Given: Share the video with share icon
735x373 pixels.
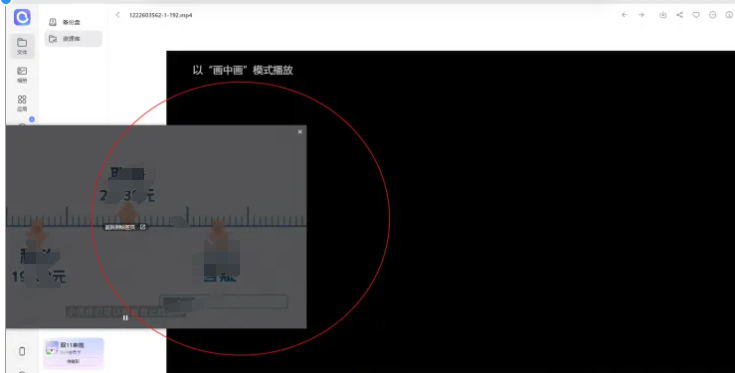Looking at the screenshot, I should (x=679, y=15).
